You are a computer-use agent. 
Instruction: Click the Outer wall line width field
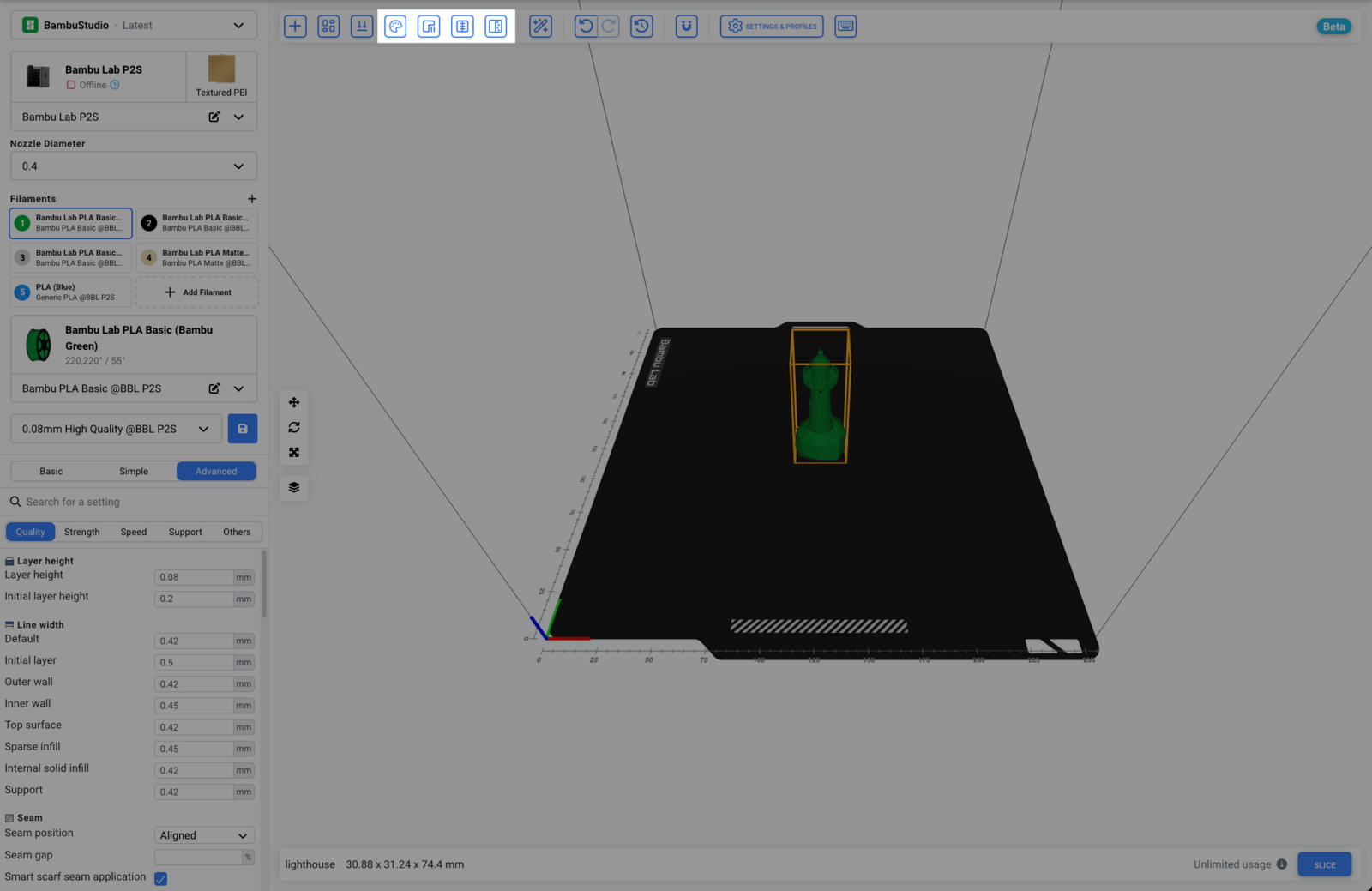pos(194,684)
